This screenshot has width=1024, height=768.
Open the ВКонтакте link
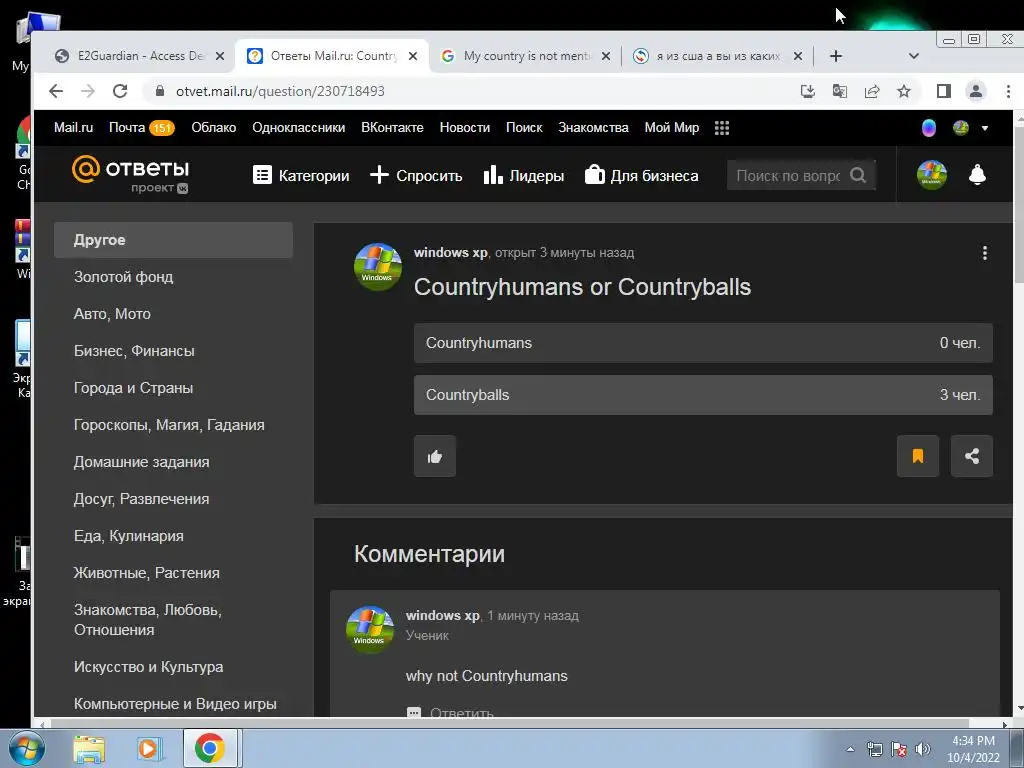(392, 128)
